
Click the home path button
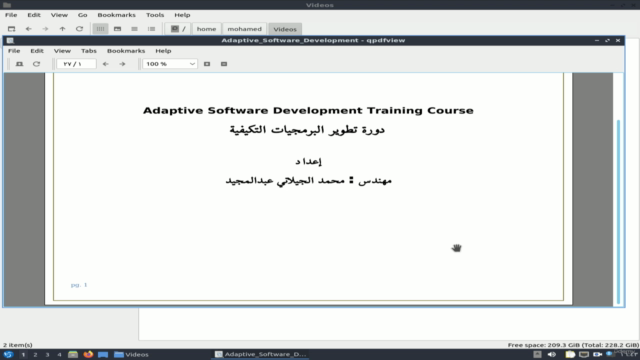pyautogui.click(x=206, y=29)
